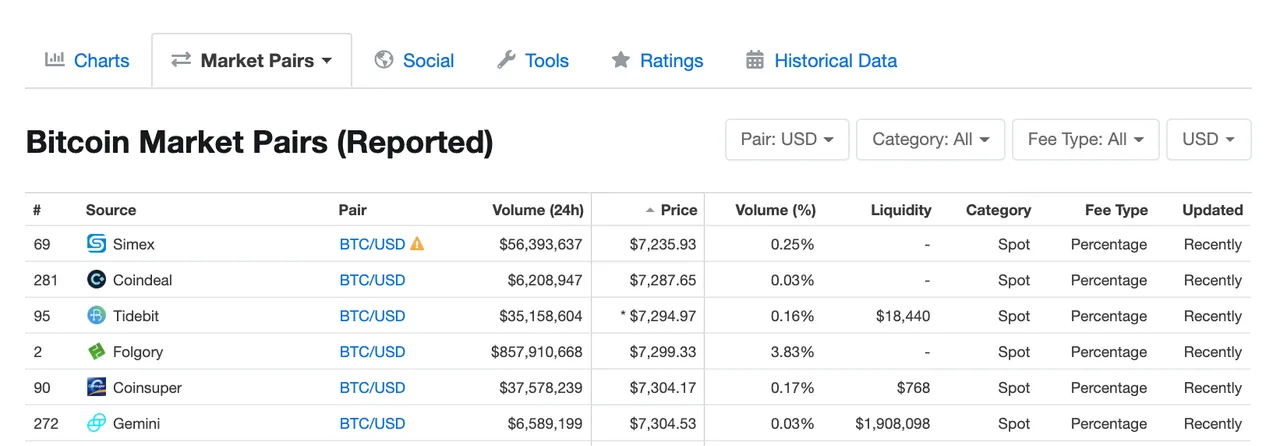Click the price $7,304.53 cell

tap(663, 424)
